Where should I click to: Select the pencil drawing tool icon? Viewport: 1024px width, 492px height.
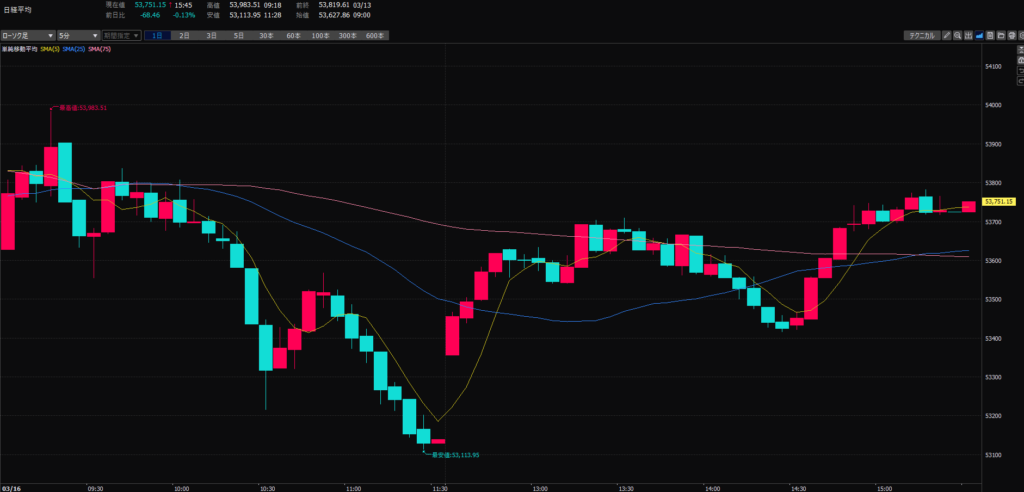coord(947,35)
